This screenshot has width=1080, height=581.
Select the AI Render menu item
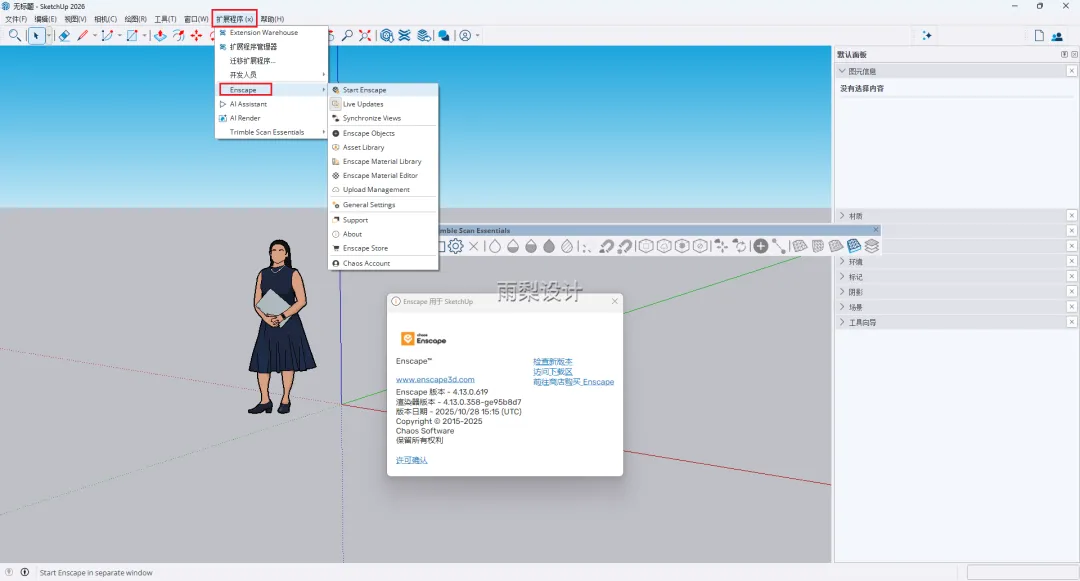[x=271, y=118]
